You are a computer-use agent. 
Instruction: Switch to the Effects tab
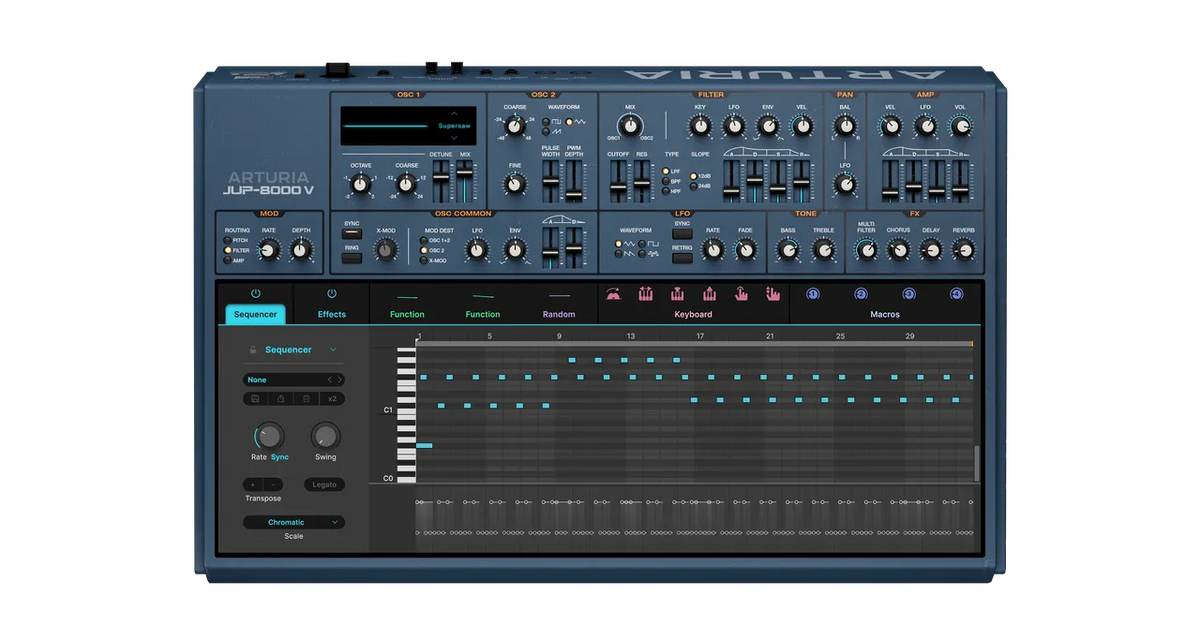click(x=331, y=313)
